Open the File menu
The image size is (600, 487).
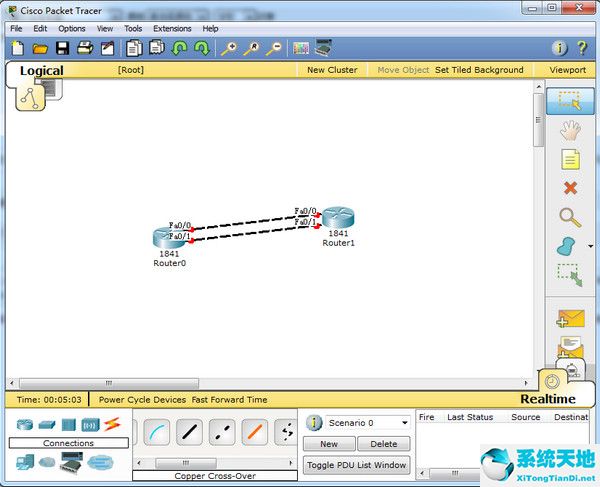click(x=16, y=29)
